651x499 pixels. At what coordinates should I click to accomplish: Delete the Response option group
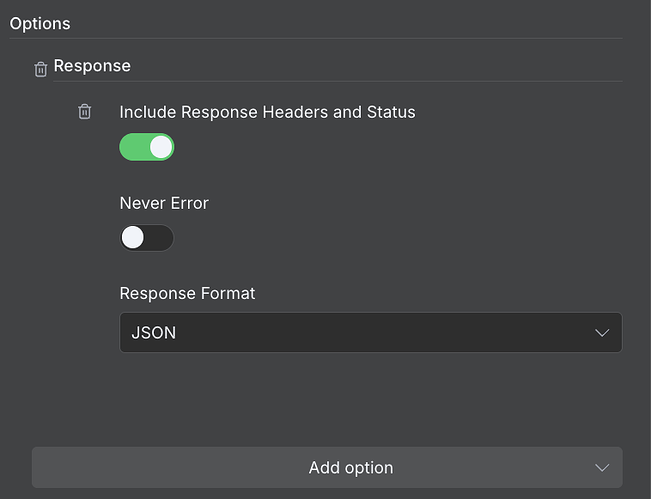(41, 69)
